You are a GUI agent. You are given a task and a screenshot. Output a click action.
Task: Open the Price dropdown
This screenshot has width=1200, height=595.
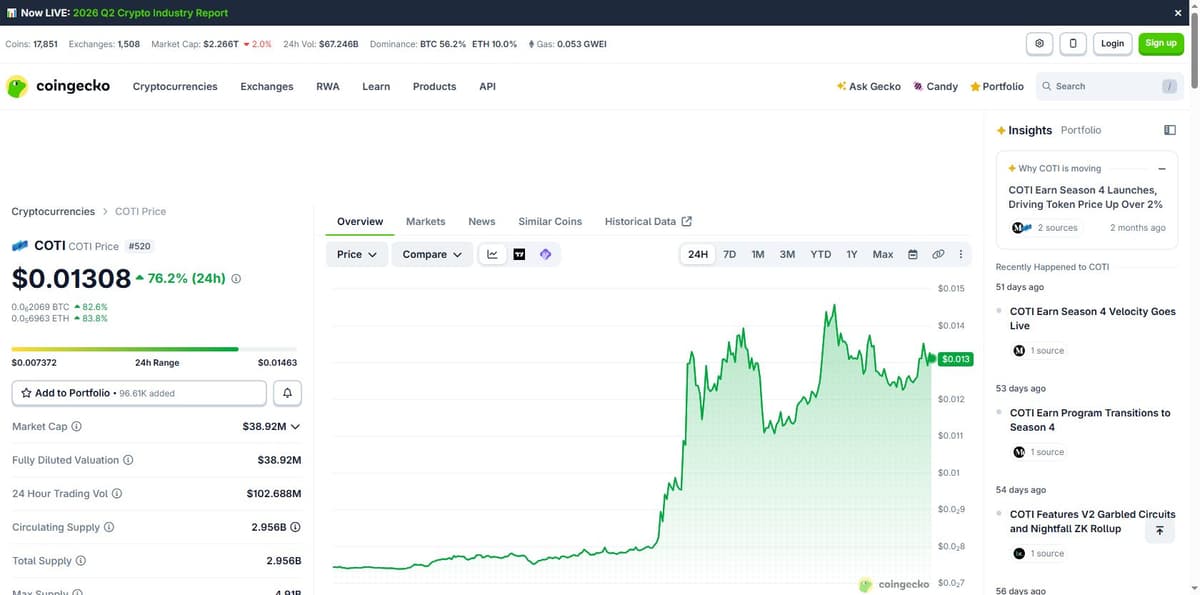357,254
